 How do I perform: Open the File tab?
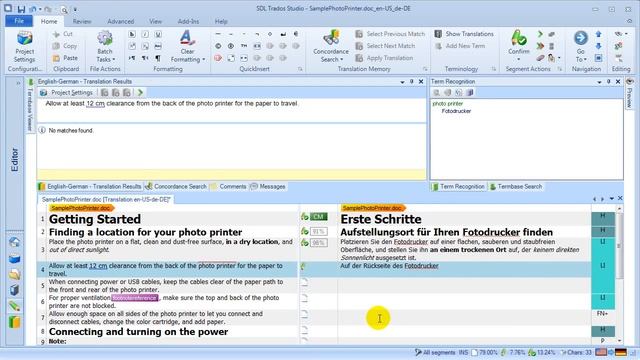pyautogui.click(x=19, y=21)
